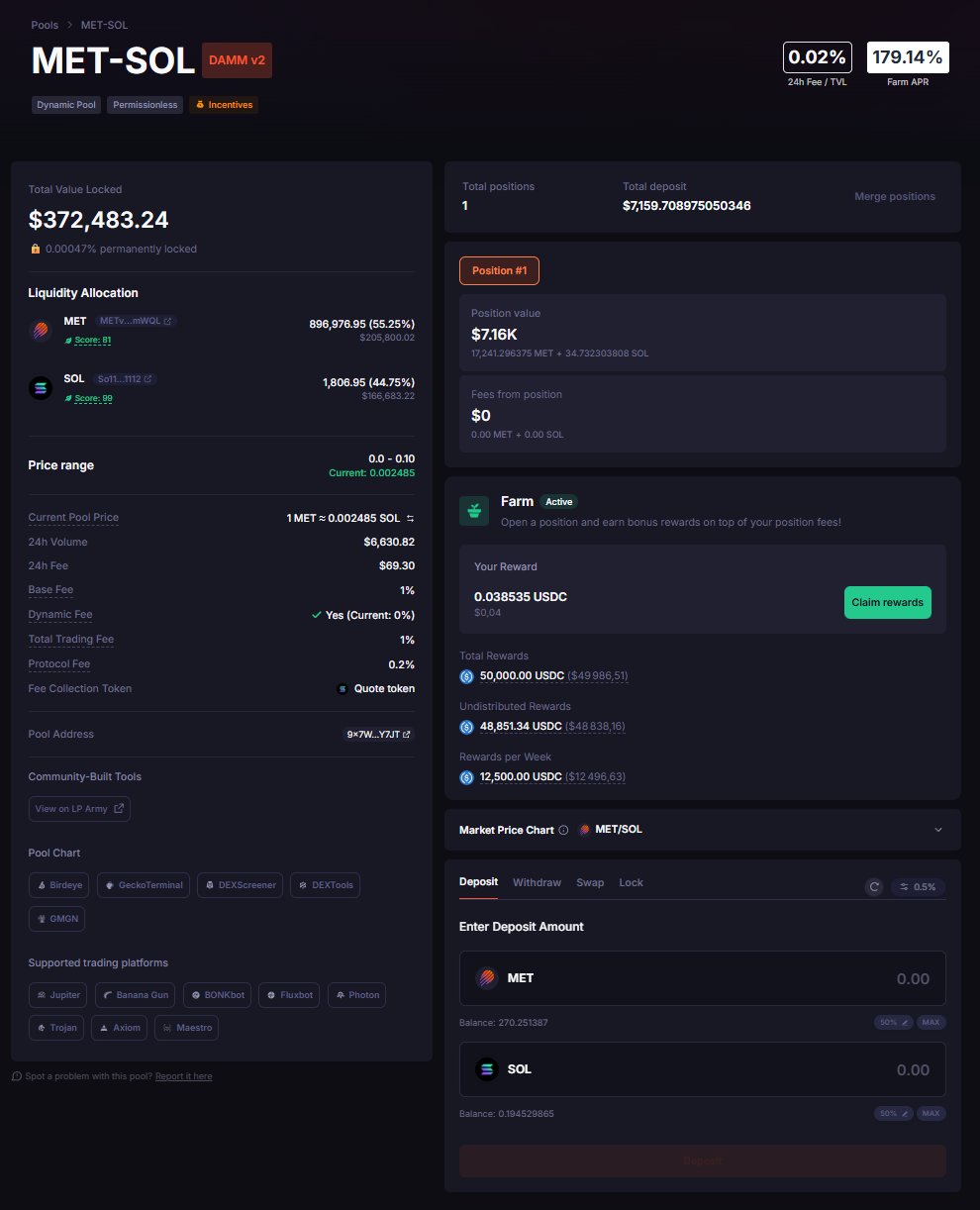Click the Incentives tag
The width and height of the screenshot is (980, 1210).
[224, 105]
